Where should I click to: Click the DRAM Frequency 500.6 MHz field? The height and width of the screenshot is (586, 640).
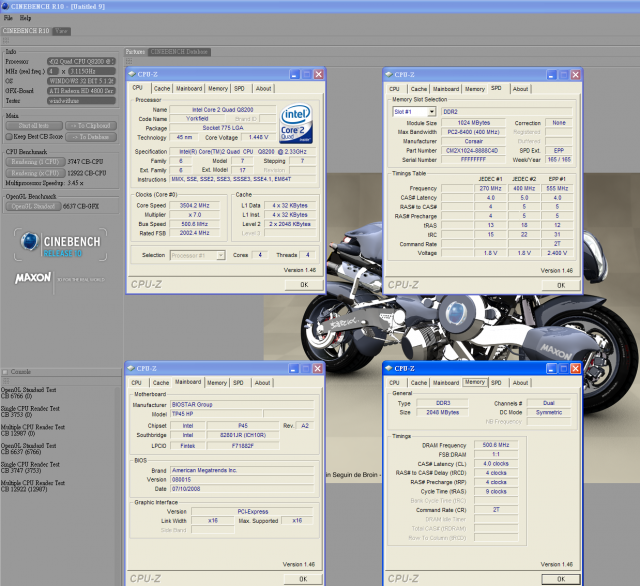pyautogui.click(x=496, y=445)
